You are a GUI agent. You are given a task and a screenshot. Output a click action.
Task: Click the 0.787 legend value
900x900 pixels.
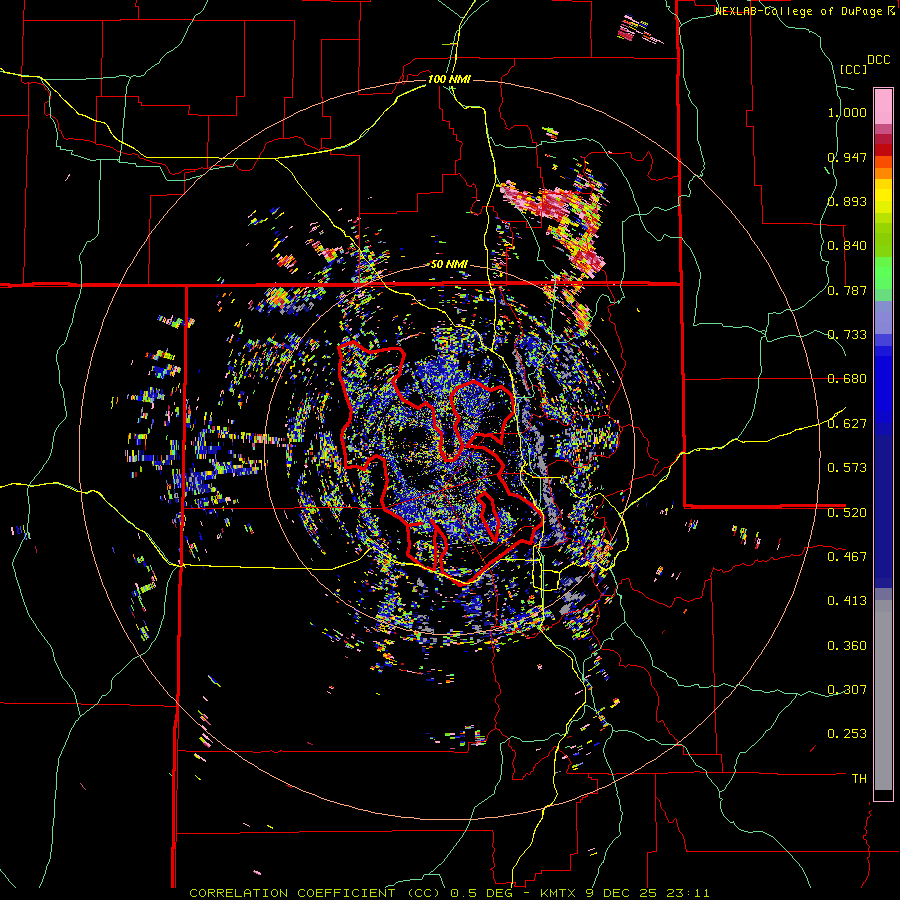847,290
